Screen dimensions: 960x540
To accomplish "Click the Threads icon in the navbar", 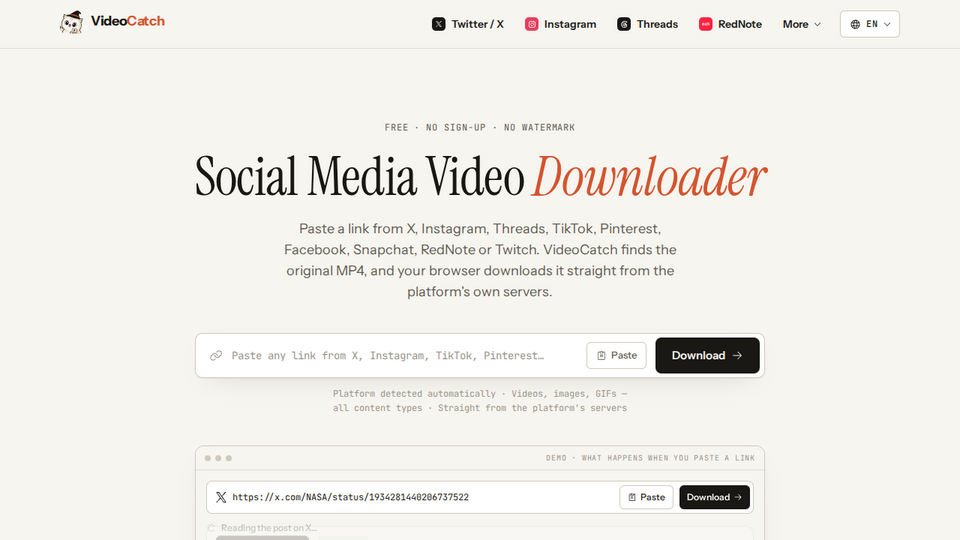I will [624, 24].
